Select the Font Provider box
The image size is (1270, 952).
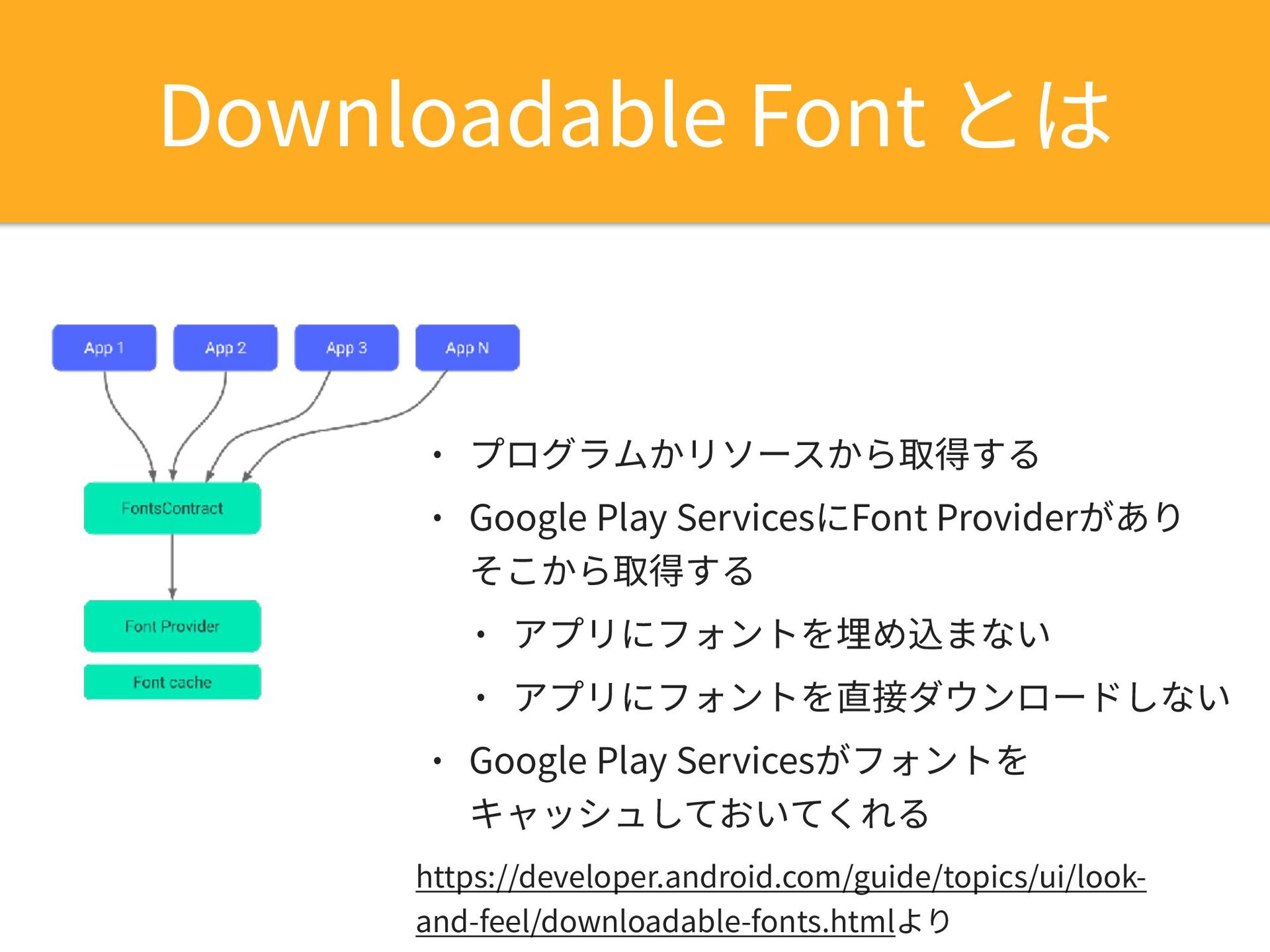pyautogui.click(x=173, y=626)
